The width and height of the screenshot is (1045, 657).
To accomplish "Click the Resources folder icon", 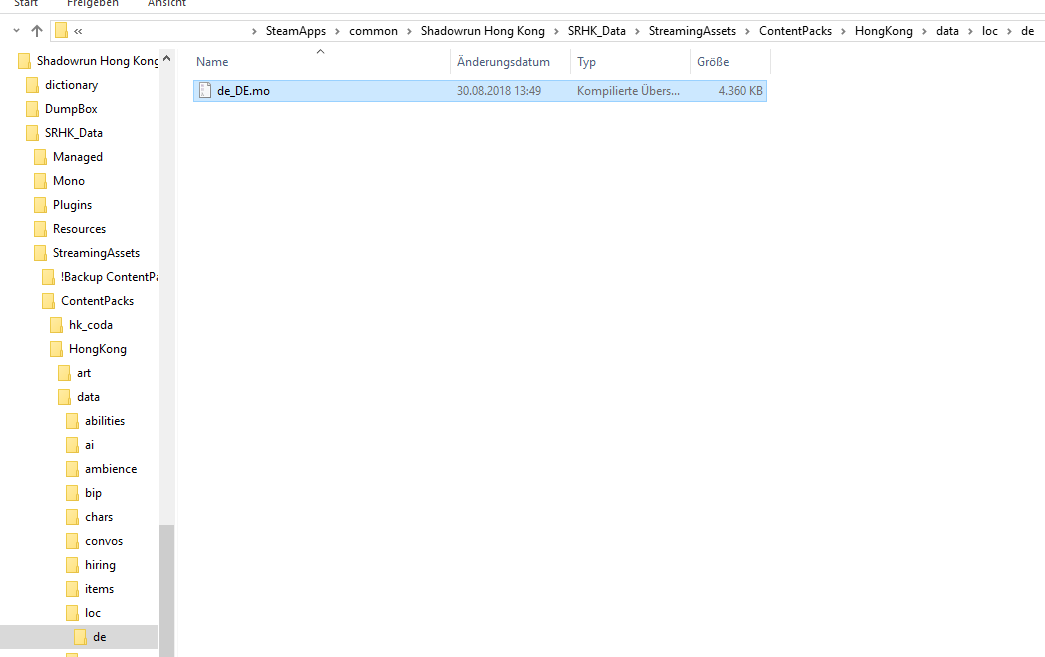I will pyautogui.click(x=40, y=229).
